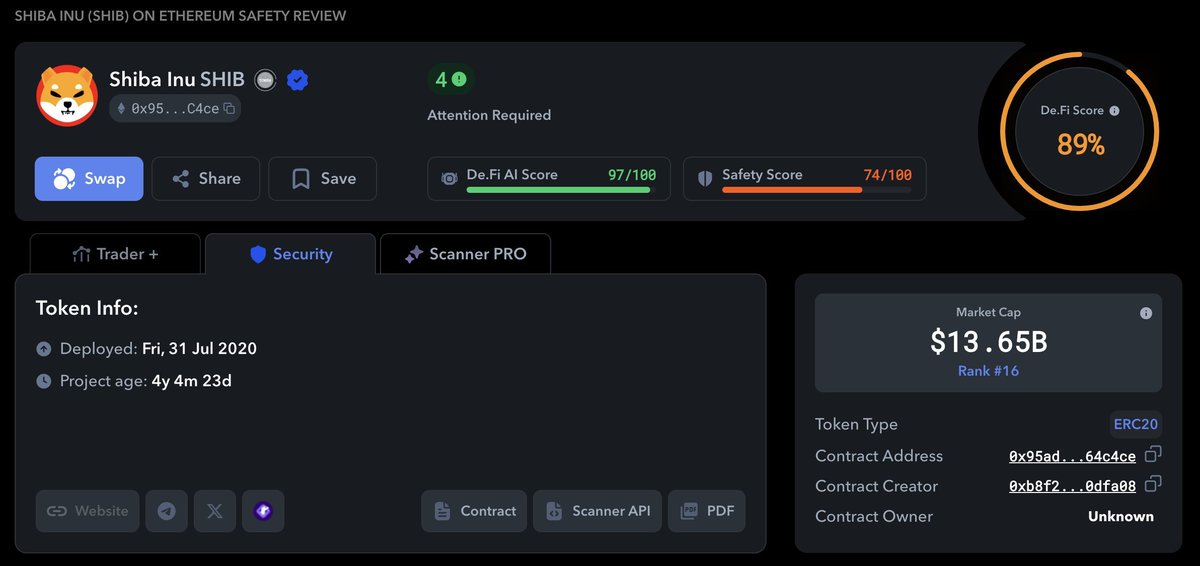Screen dimensions: 1200x566
Task: Open De.Fi Score info tooltip icon
Action: [x=1114, y=111]
